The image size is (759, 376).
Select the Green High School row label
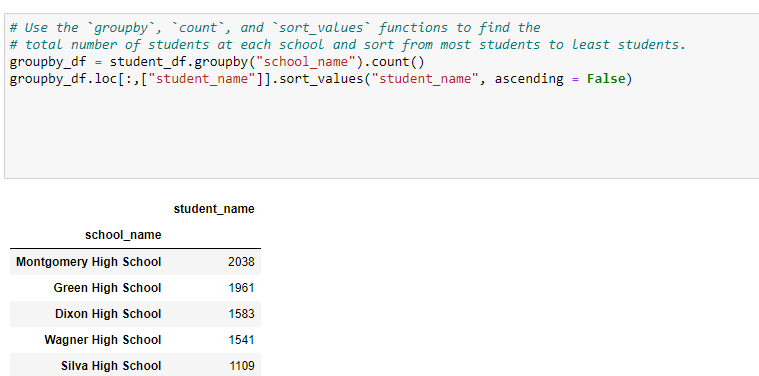pos(107,288)
